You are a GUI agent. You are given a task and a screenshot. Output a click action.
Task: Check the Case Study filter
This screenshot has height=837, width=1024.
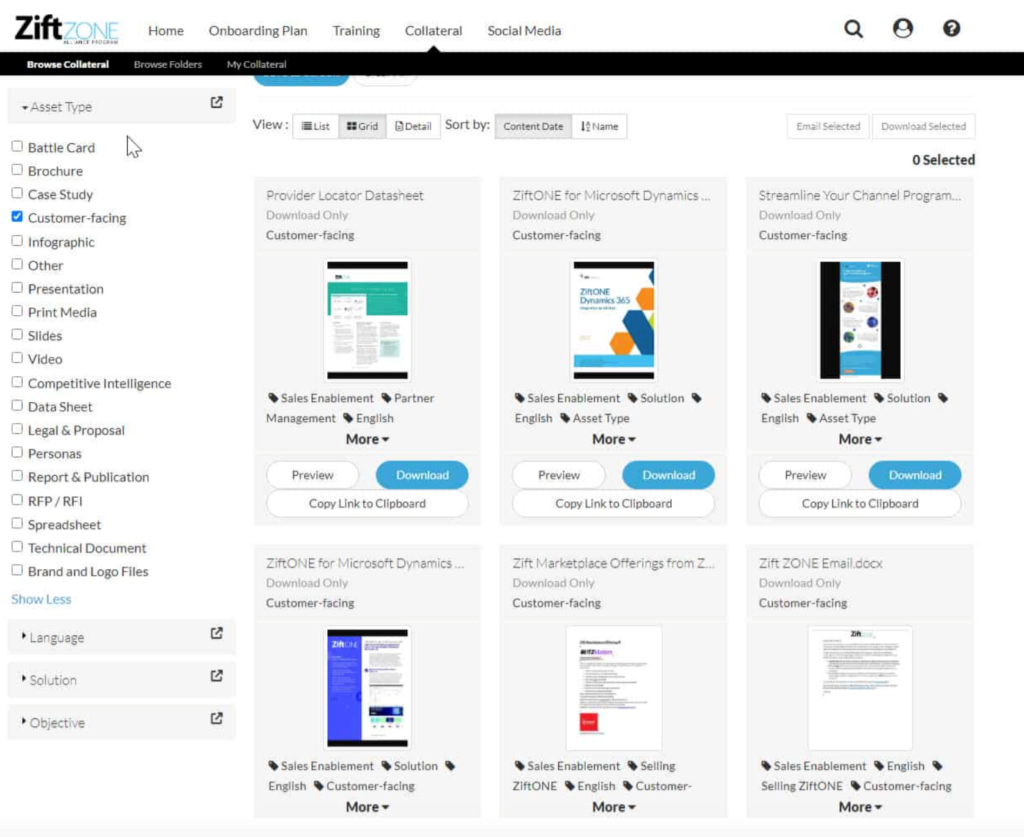(x=17, y=193)
